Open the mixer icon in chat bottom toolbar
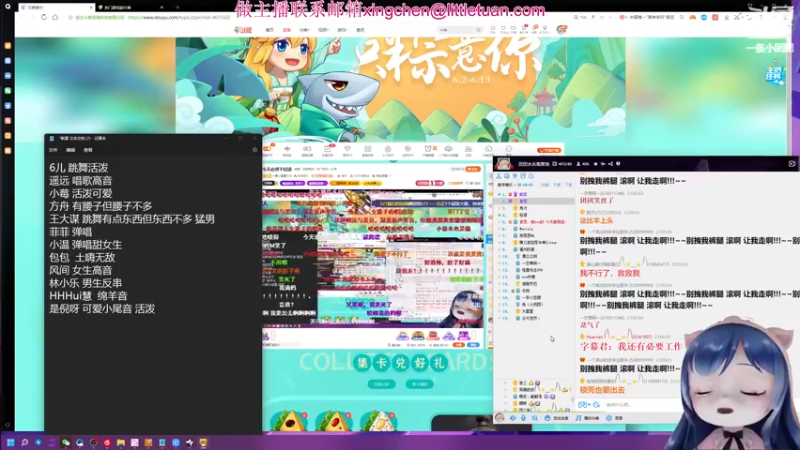800x450 pixels. (534, 418)
